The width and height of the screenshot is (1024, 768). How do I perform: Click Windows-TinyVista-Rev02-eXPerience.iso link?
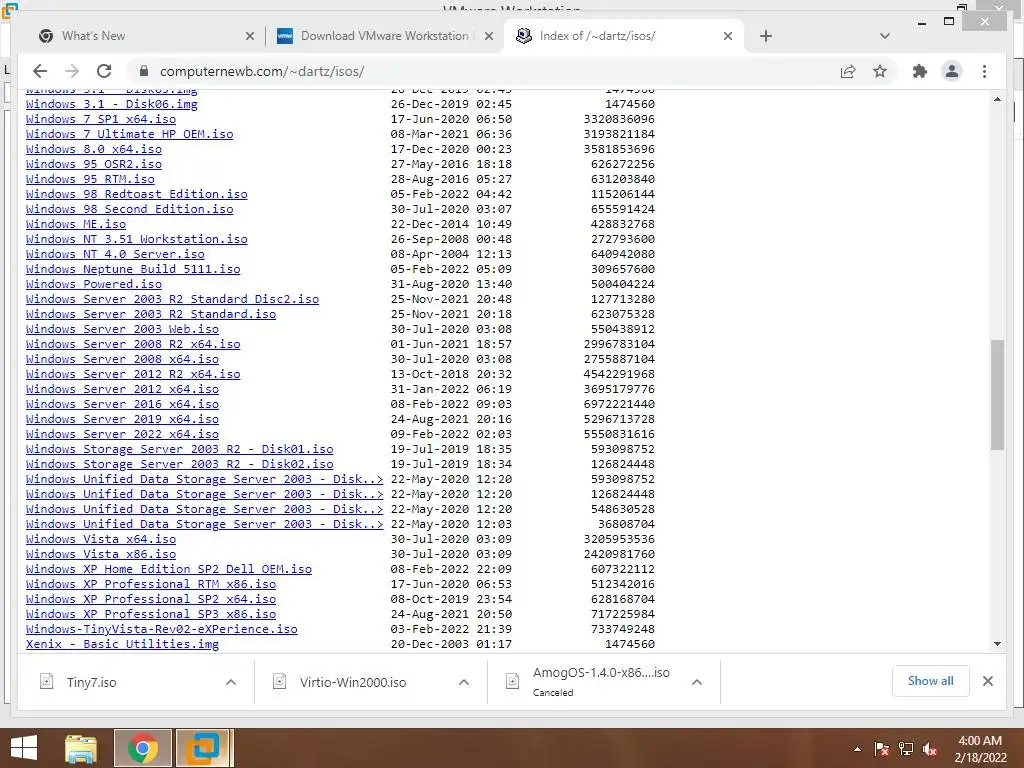pos(161,630)
